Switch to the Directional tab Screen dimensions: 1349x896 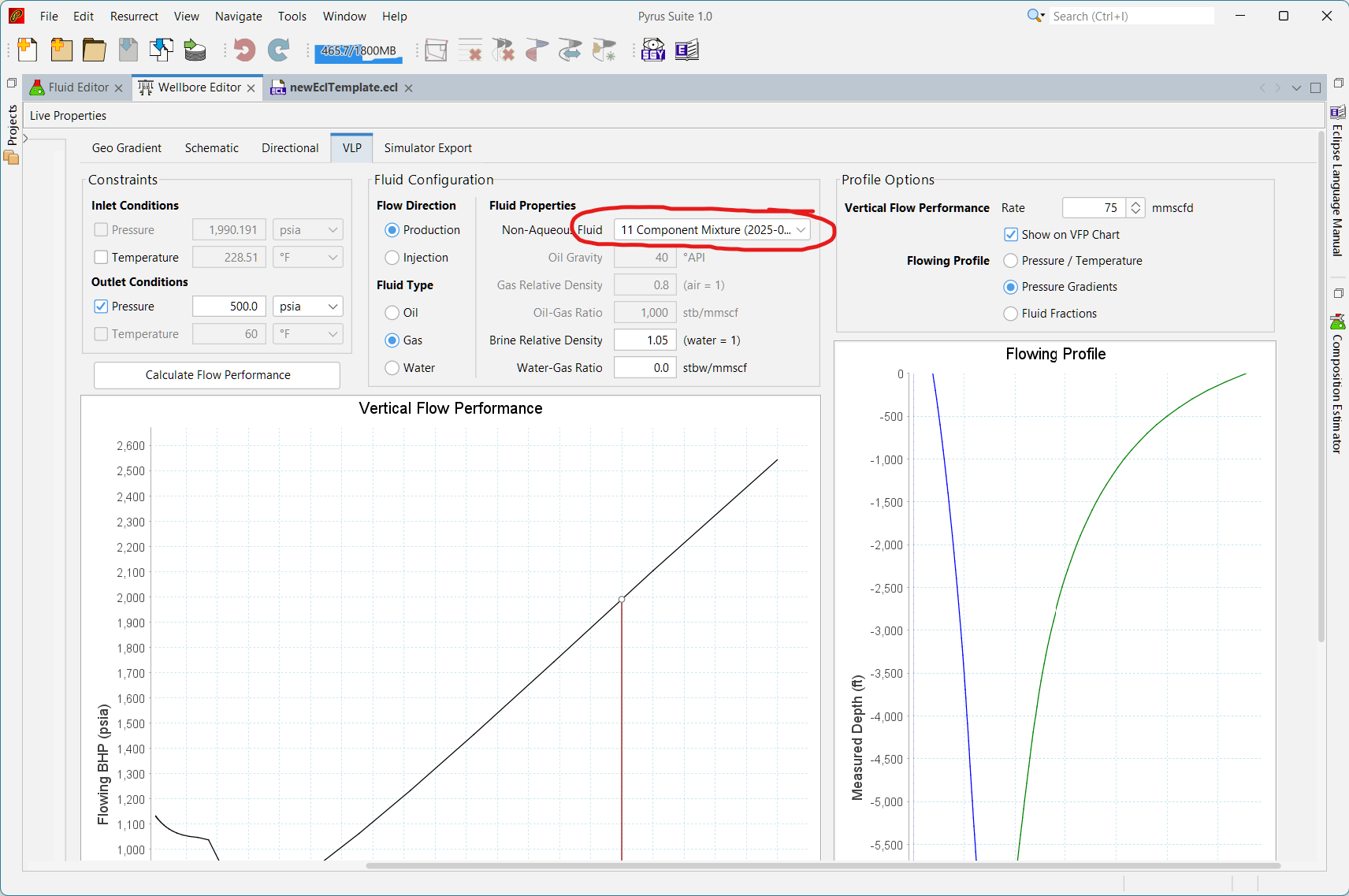tap(290, 148)
